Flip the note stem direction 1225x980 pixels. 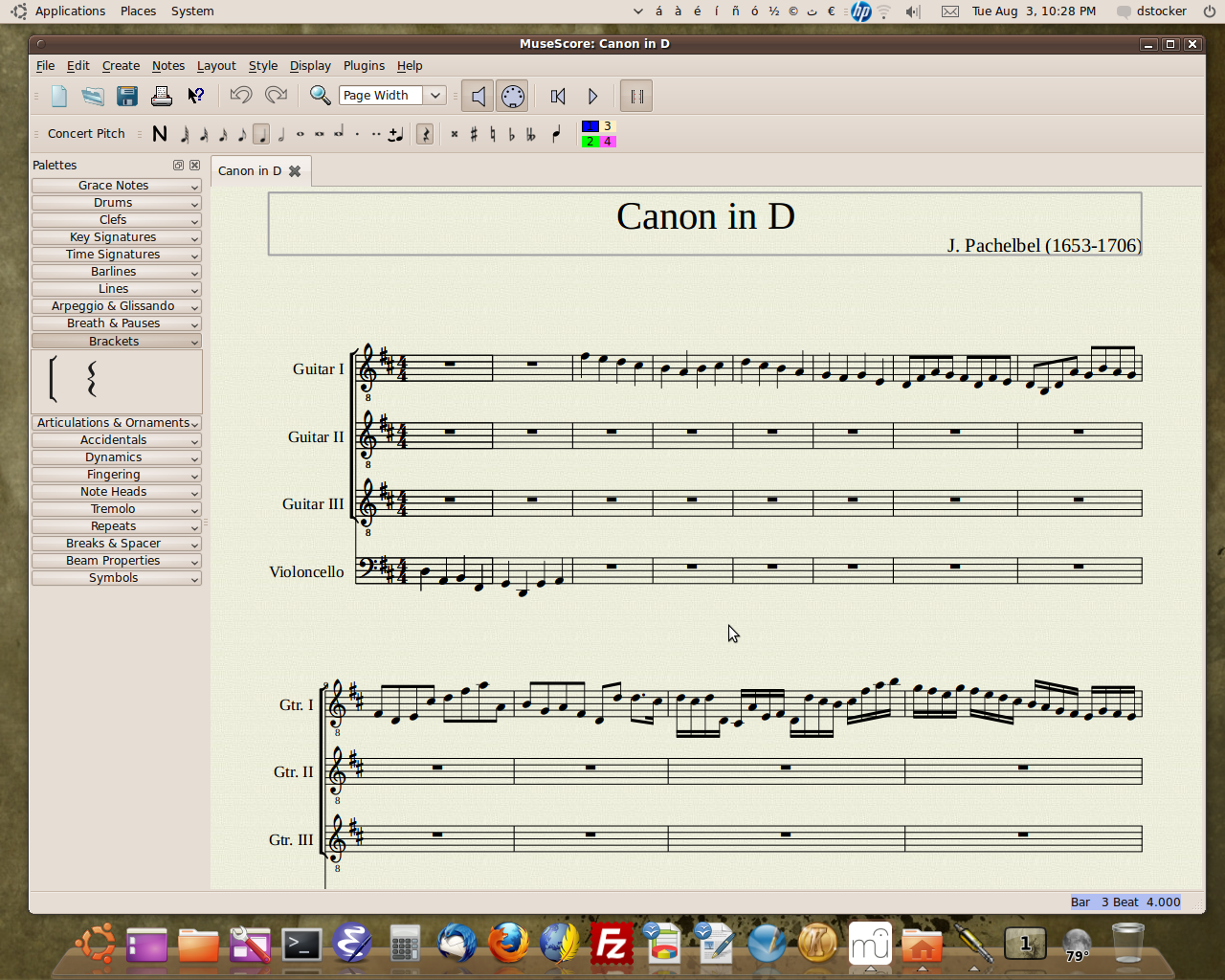coord(556,134)
